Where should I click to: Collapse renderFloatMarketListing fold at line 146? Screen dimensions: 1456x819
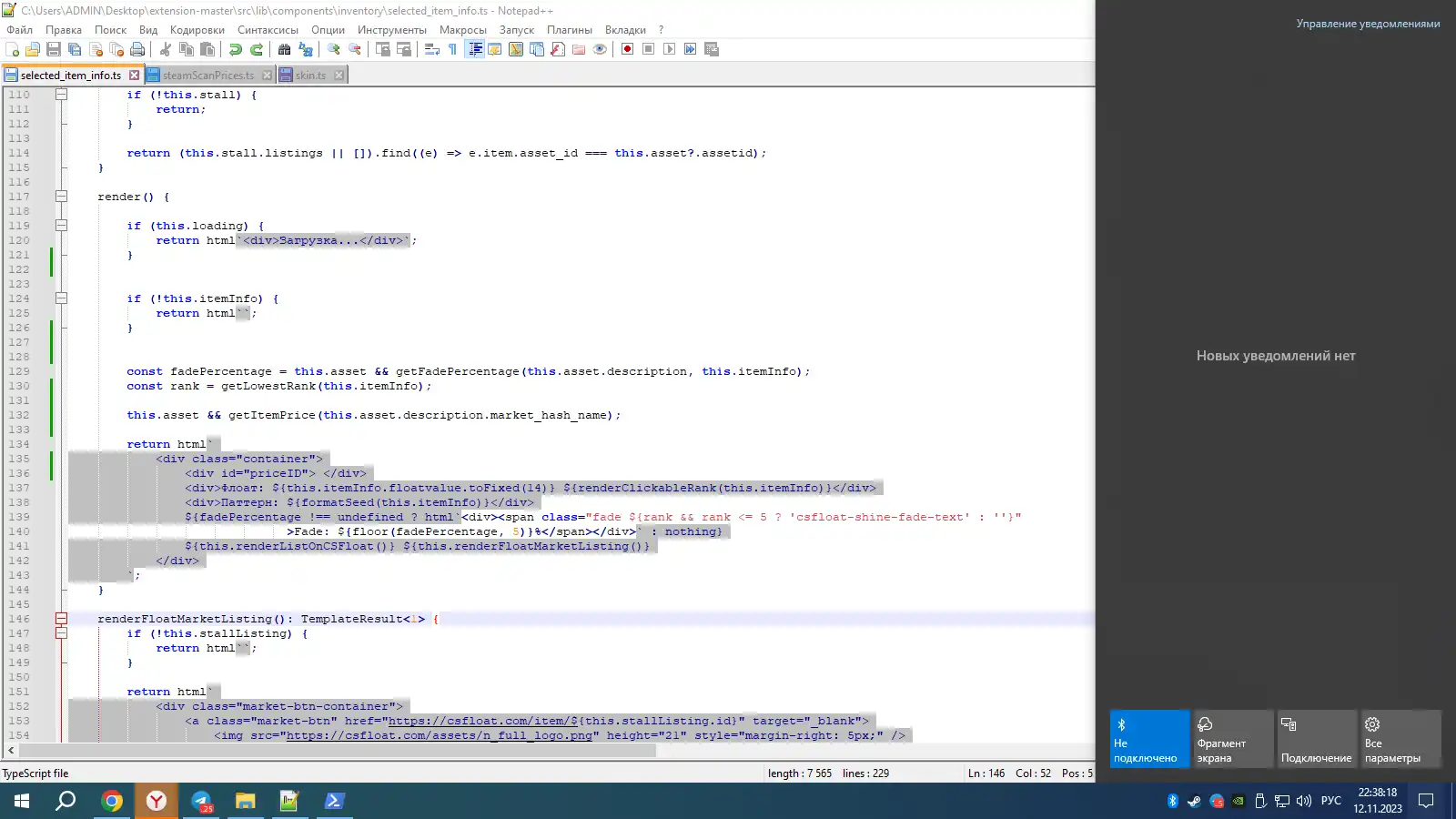61,619
